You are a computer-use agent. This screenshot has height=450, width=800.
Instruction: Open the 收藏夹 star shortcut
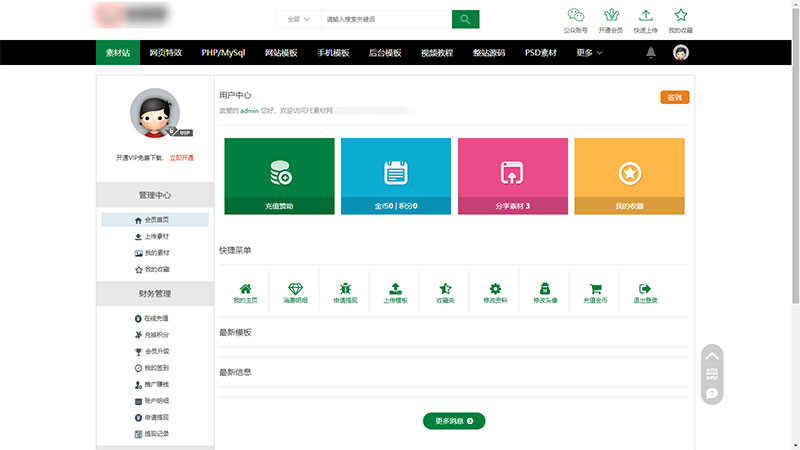pos(445,293)
